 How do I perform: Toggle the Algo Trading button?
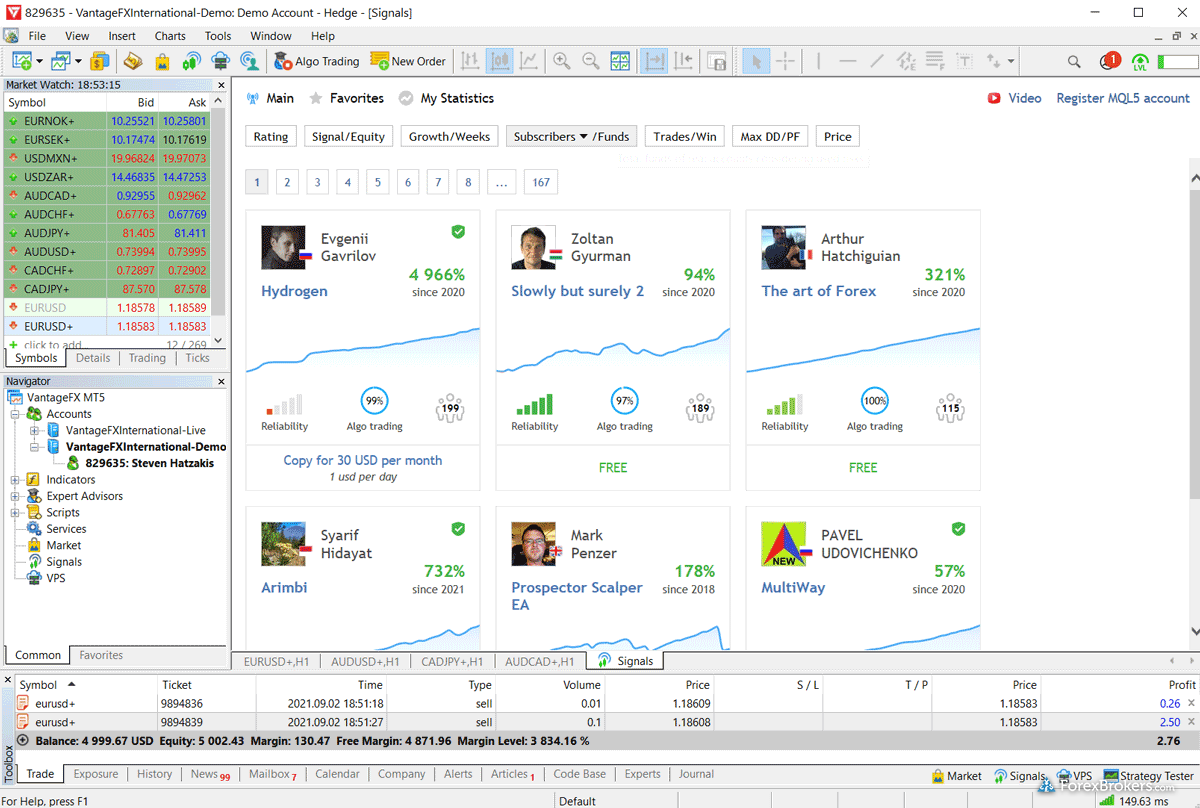(316, 61)
